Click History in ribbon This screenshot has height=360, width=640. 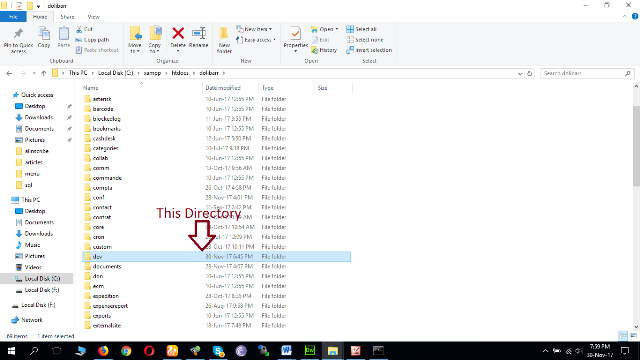click(x=324, y=50)
